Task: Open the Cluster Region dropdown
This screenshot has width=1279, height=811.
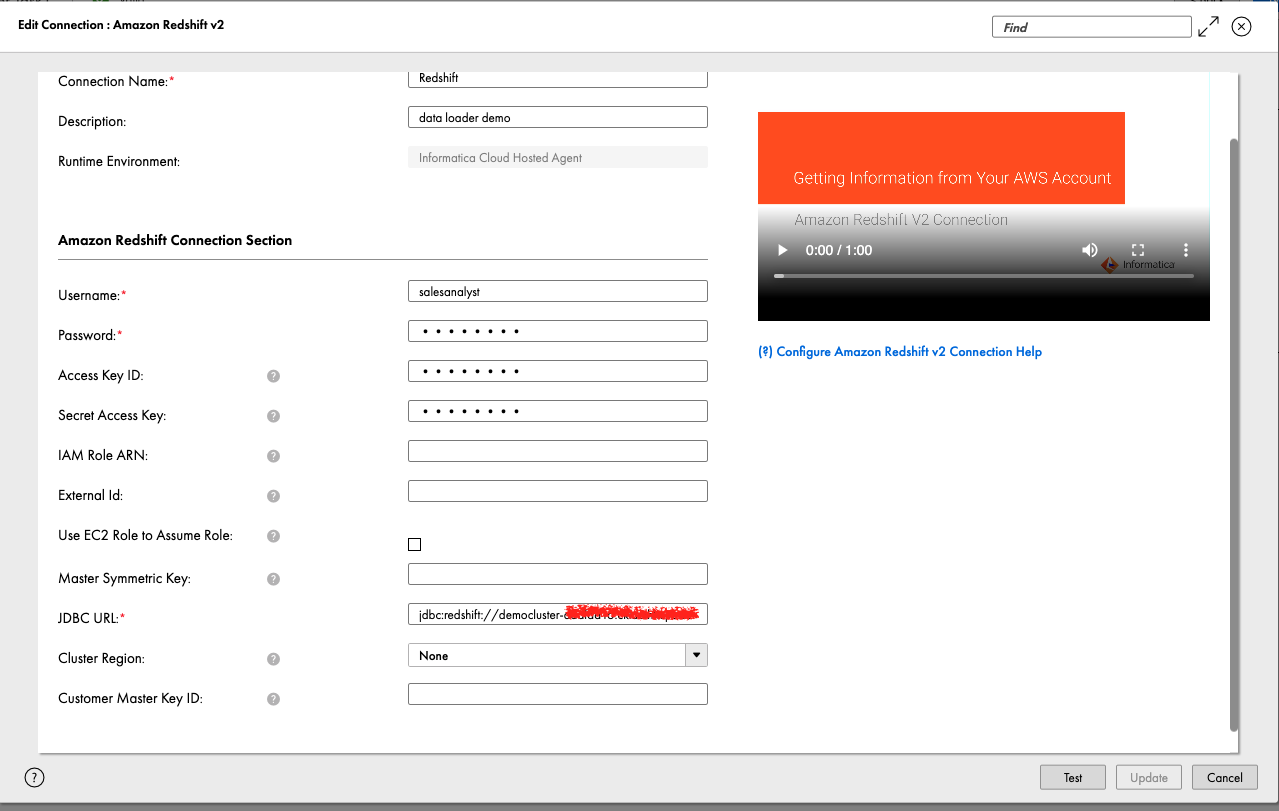Action: coord(557,655)
